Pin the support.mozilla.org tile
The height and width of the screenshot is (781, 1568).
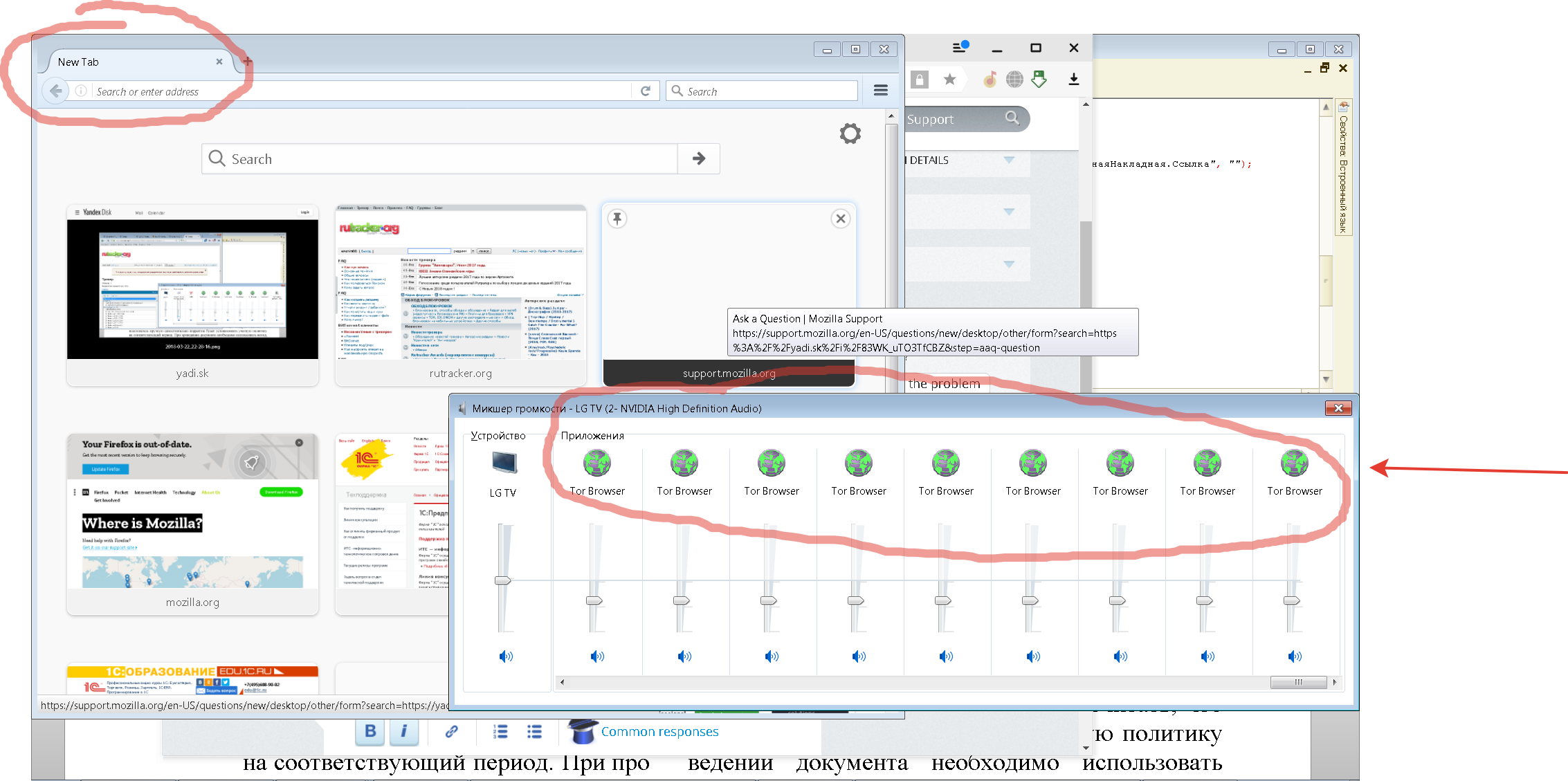point(617,219)
